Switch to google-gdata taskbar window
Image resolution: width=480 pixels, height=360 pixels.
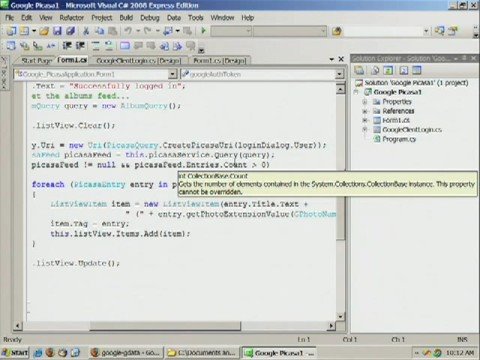click(x=127, y=353)
